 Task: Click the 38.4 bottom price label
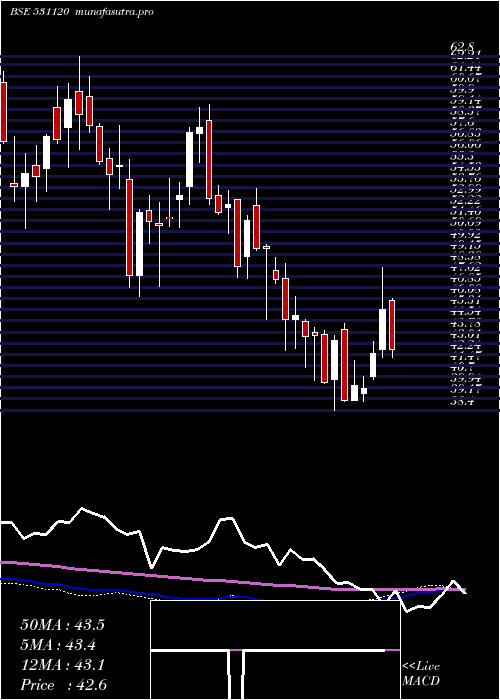click(x=462, y=402)
